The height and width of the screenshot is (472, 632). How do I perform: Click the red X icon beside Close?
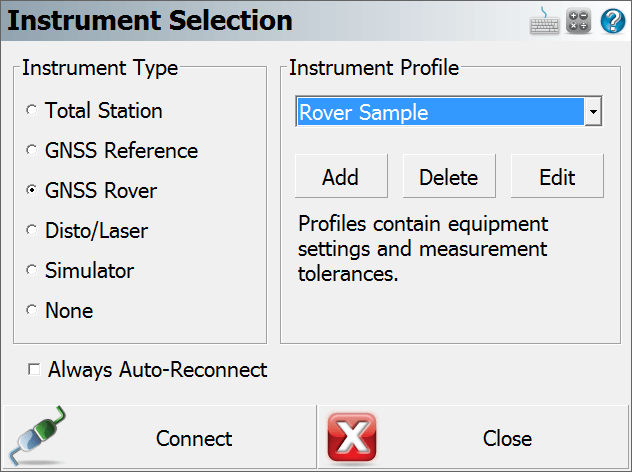click(x=352, y=437)
